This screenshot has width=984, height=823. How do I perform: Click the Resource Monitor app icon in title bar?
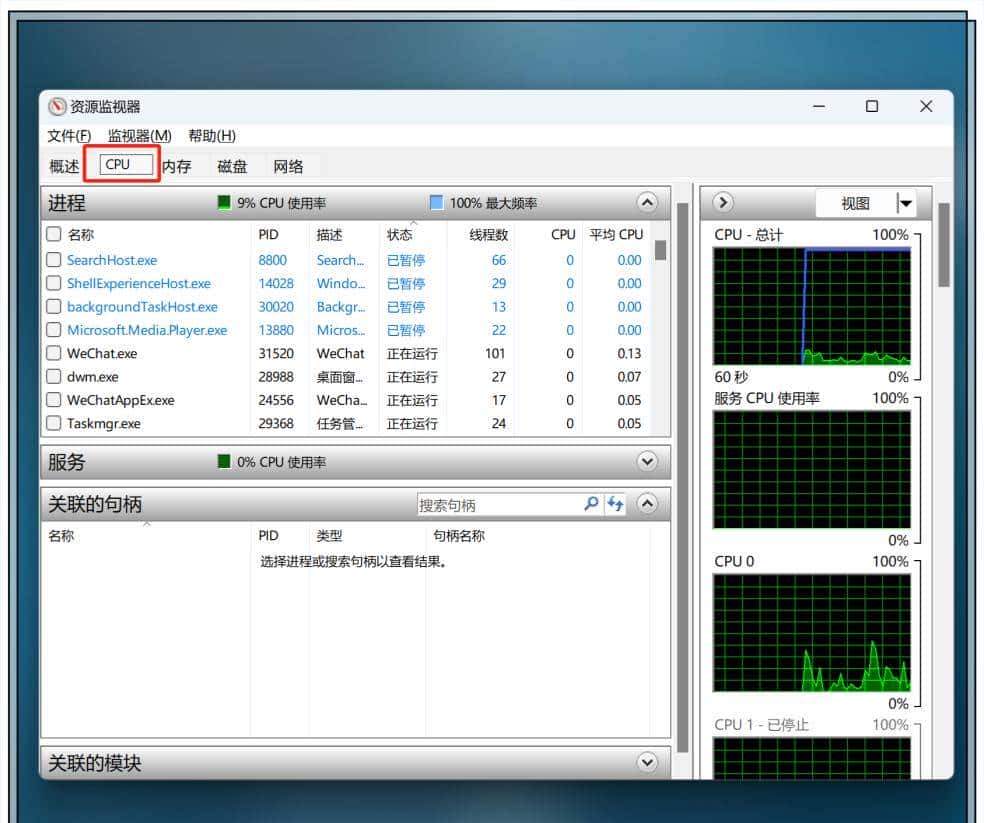(57, 107)
